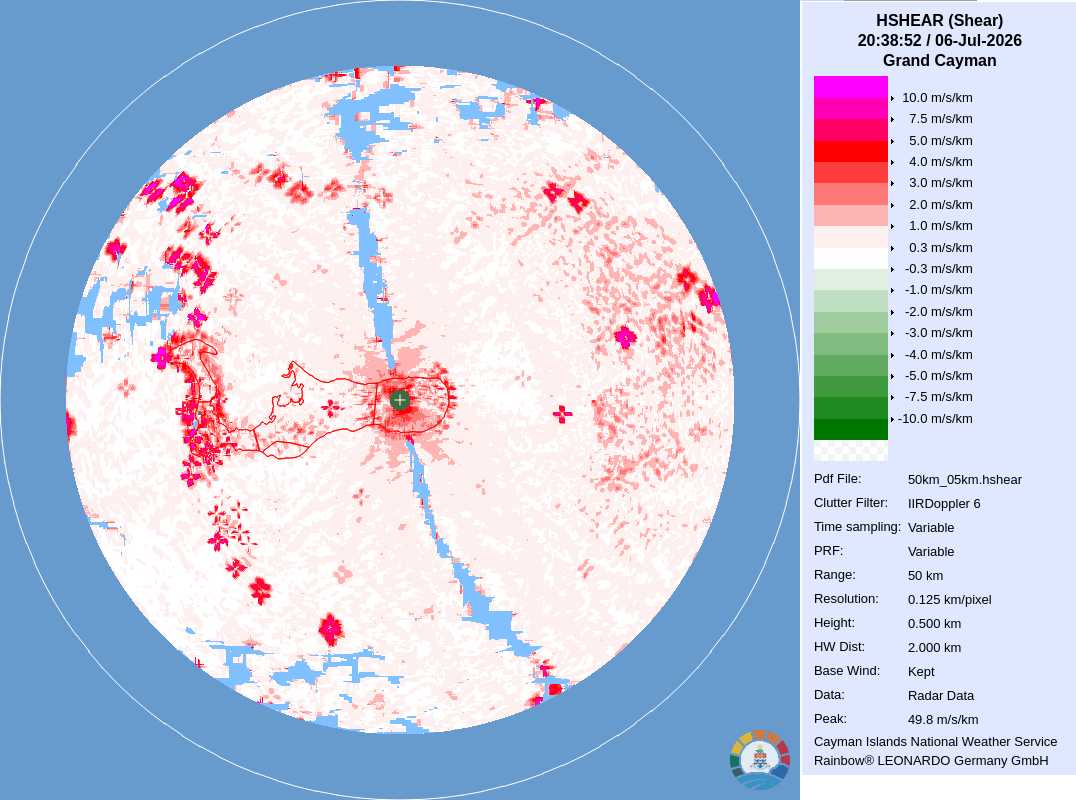
Task: Click the green radar center crosshair marker
Action: 400,399
